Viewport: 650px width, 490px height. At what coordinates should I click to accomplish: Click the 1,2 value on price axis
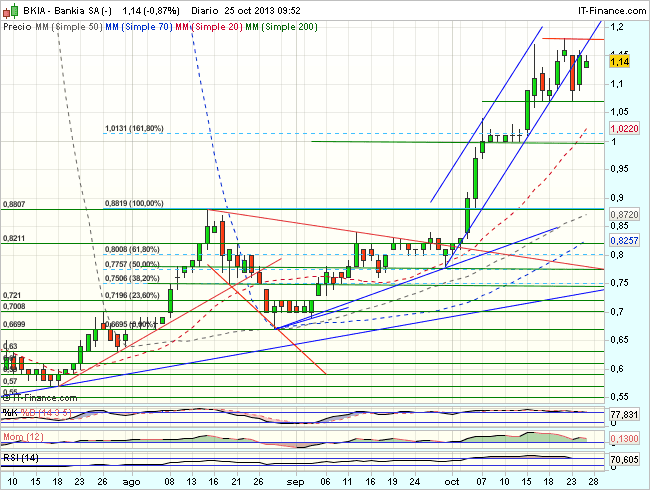617,27
